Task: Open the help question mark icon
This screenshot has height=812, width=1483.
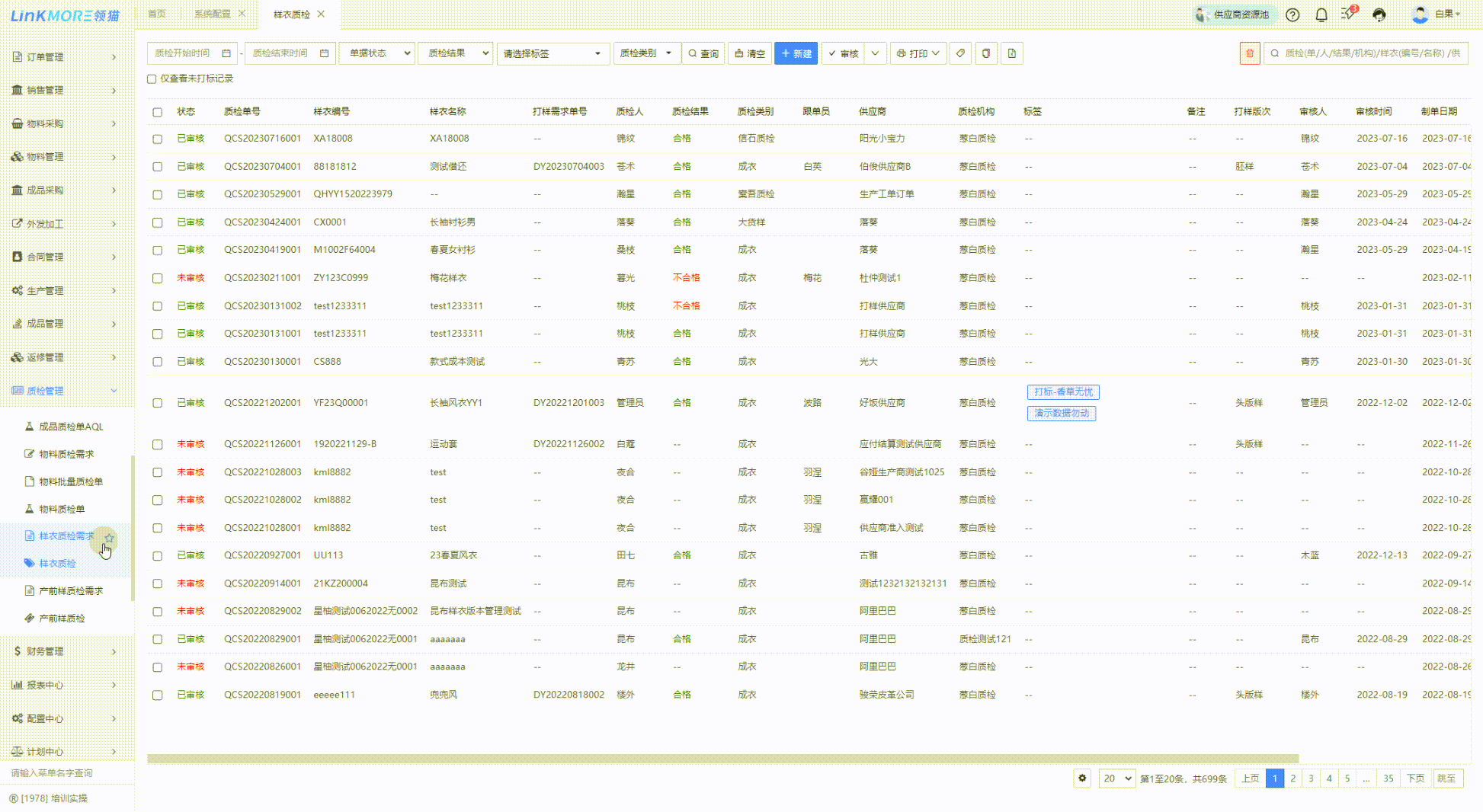Action: pyautogui.click(x=1292, y=14)
